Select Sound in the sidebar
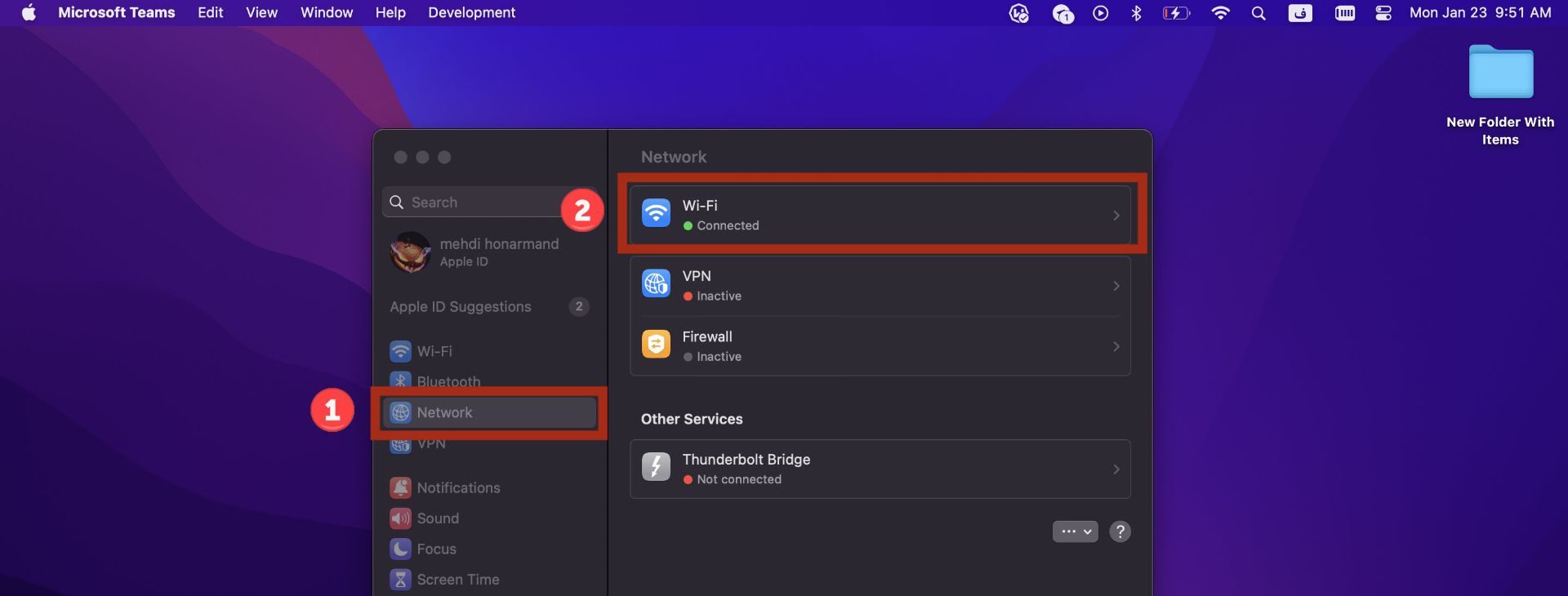Image resolution: width=1568 pixels, height=596 pixels. point(490,518)
